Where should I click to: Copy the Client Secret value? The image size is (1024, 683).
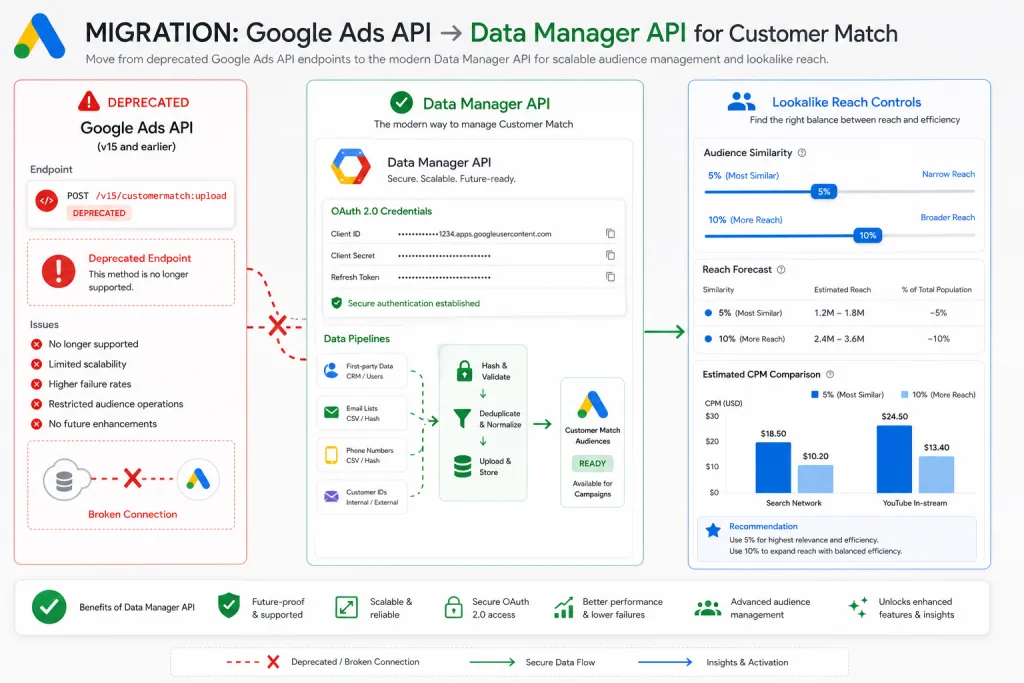610,255
